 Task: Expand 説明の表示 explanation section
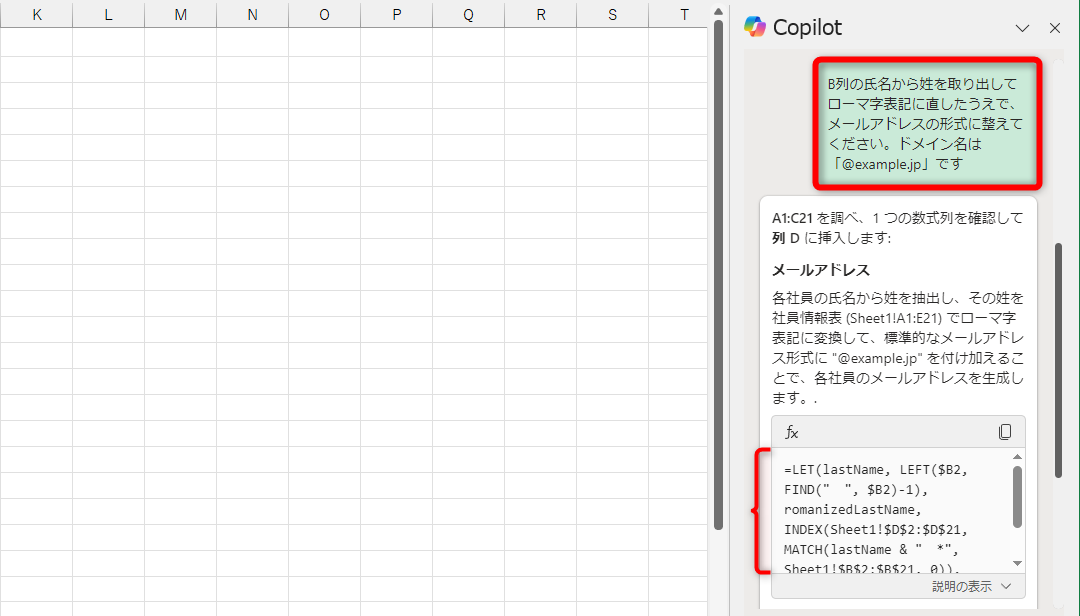[971, 586]
